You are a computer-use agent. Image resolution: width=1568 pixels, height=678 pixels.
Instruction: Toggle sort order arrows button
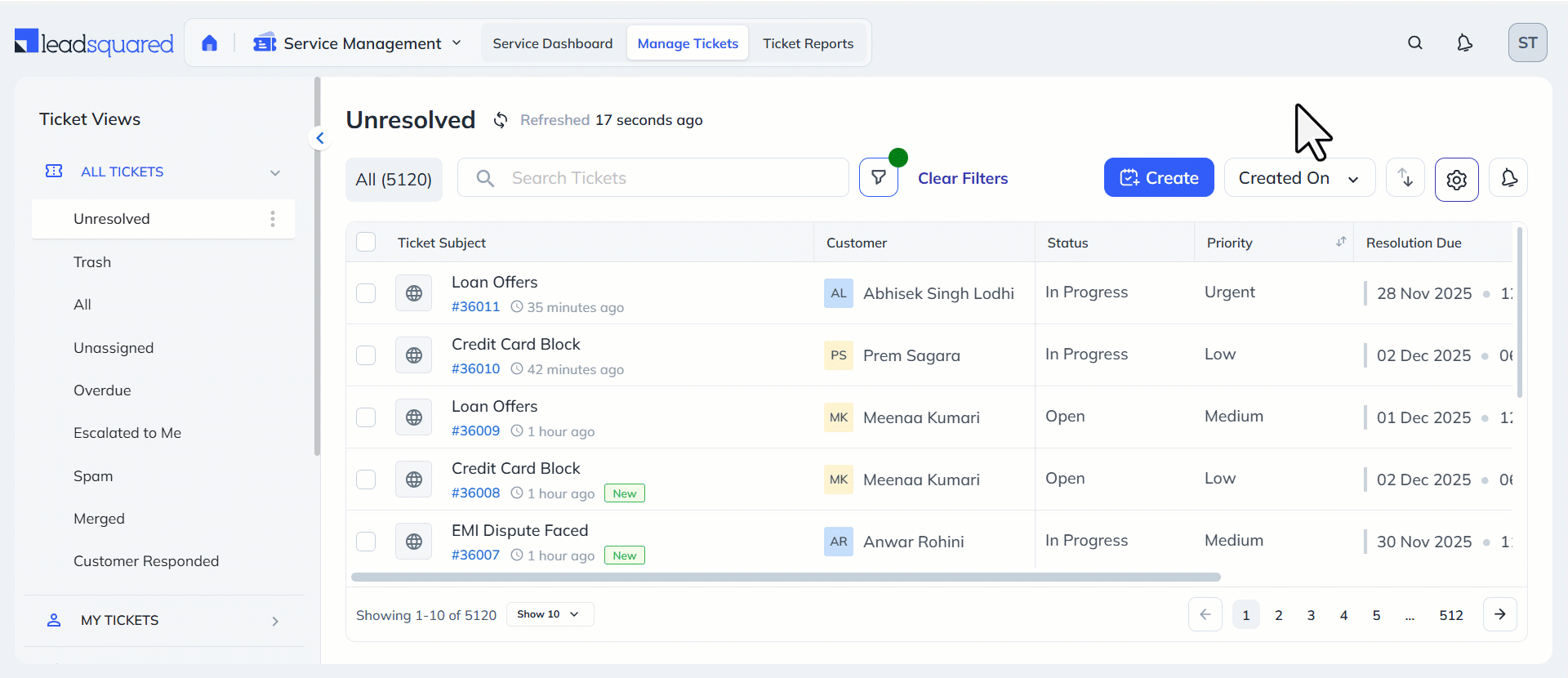1405,177
